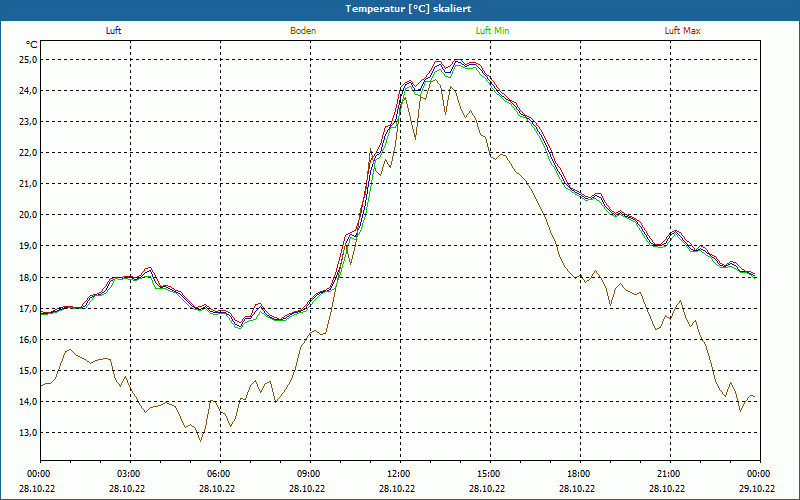This screenshot has width=800, height=500.
Task: Click the 03:00 time axis label
Action: click(x=130, y=474)
